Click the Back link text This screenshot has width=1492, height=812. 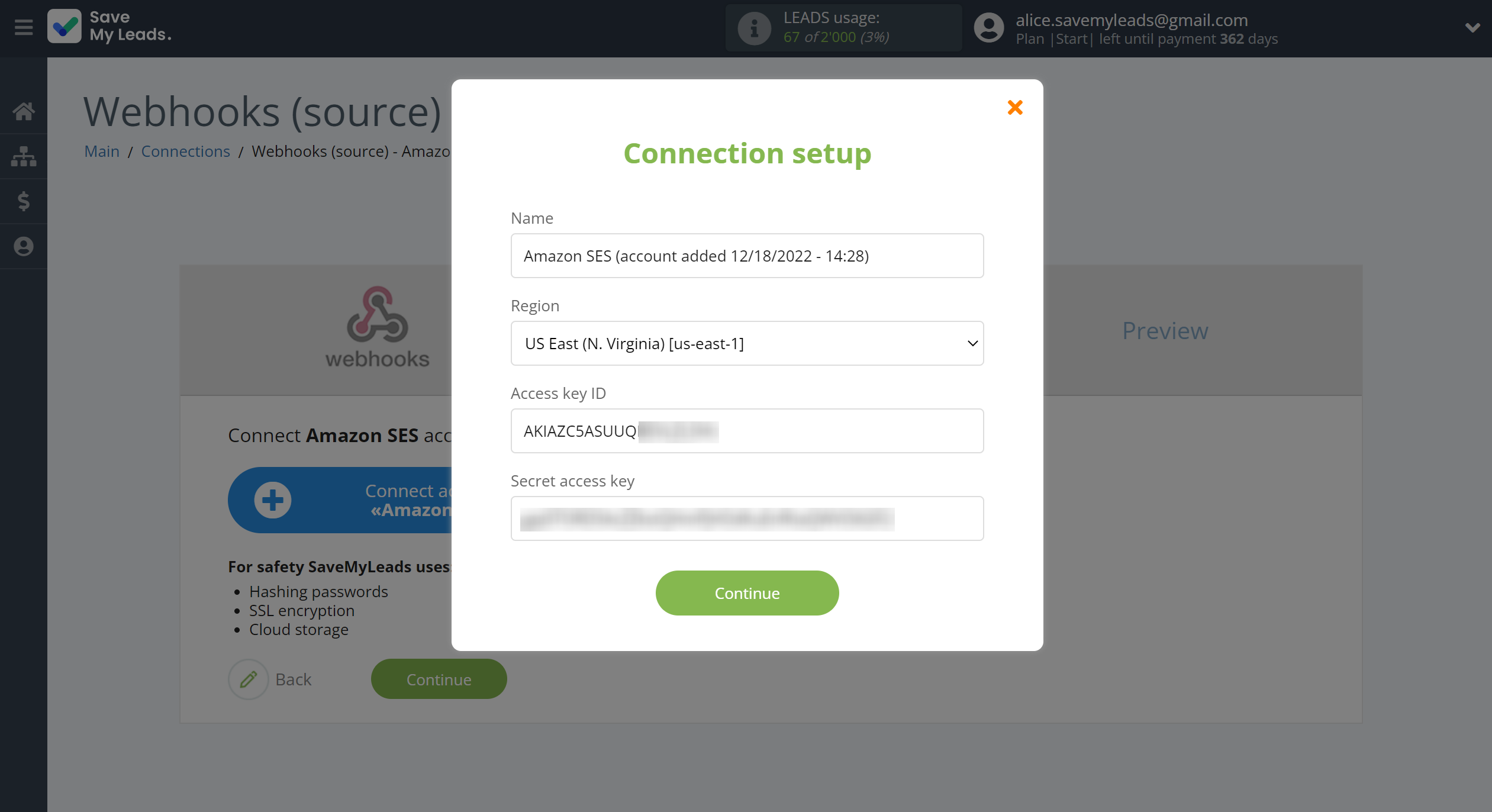click(x=294, y=679)
